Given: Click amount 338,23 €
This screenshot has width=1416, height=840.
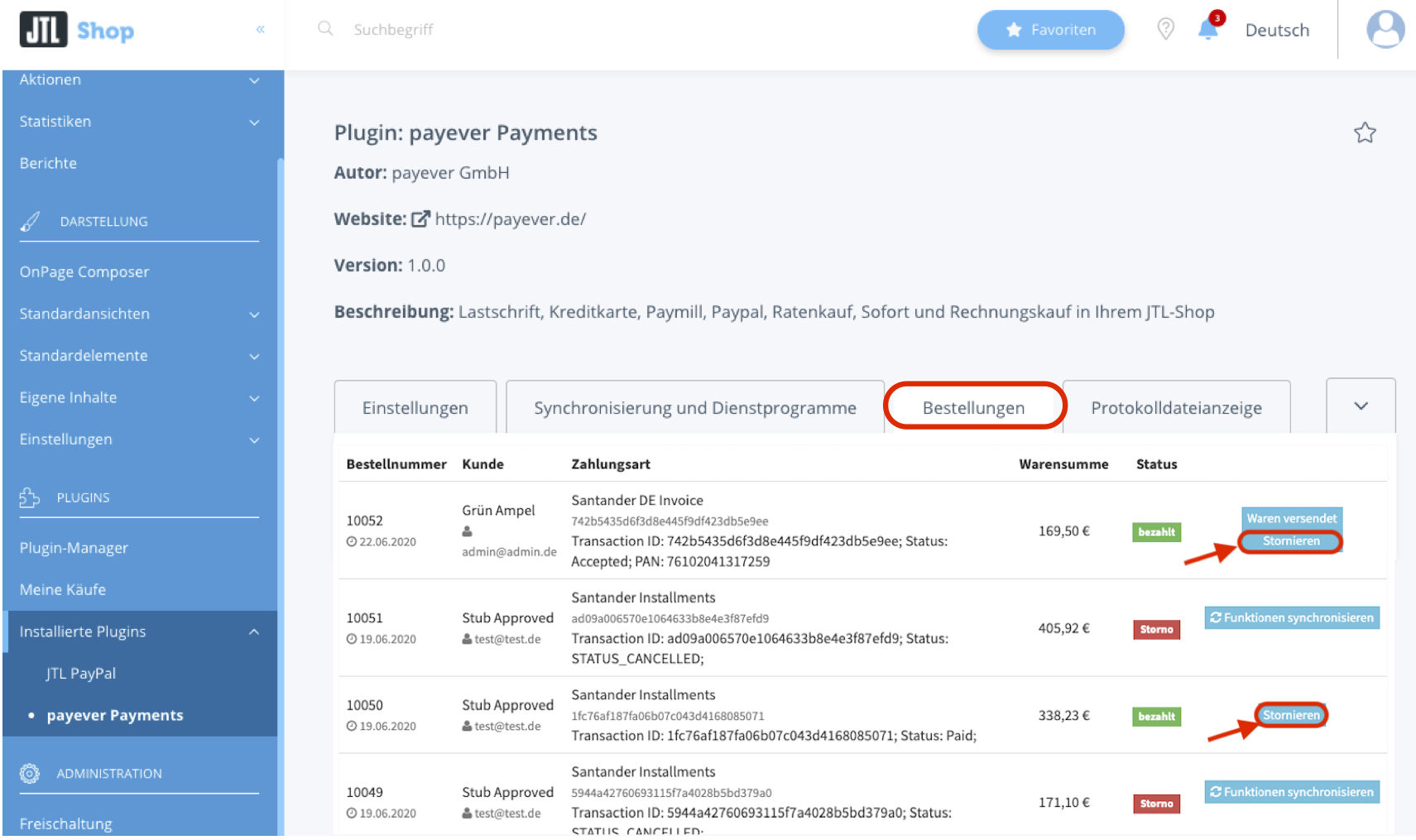Looking at the screenshot, I should click(x=1064, y=716).
